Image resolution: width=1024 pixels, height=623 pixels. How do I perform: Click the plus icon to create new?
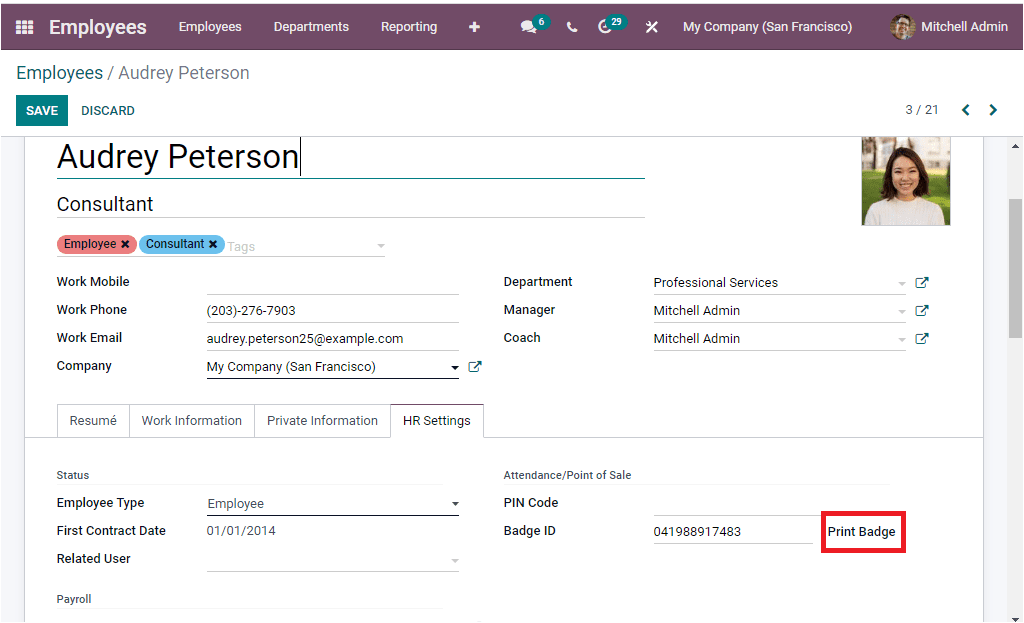[473, 27]
